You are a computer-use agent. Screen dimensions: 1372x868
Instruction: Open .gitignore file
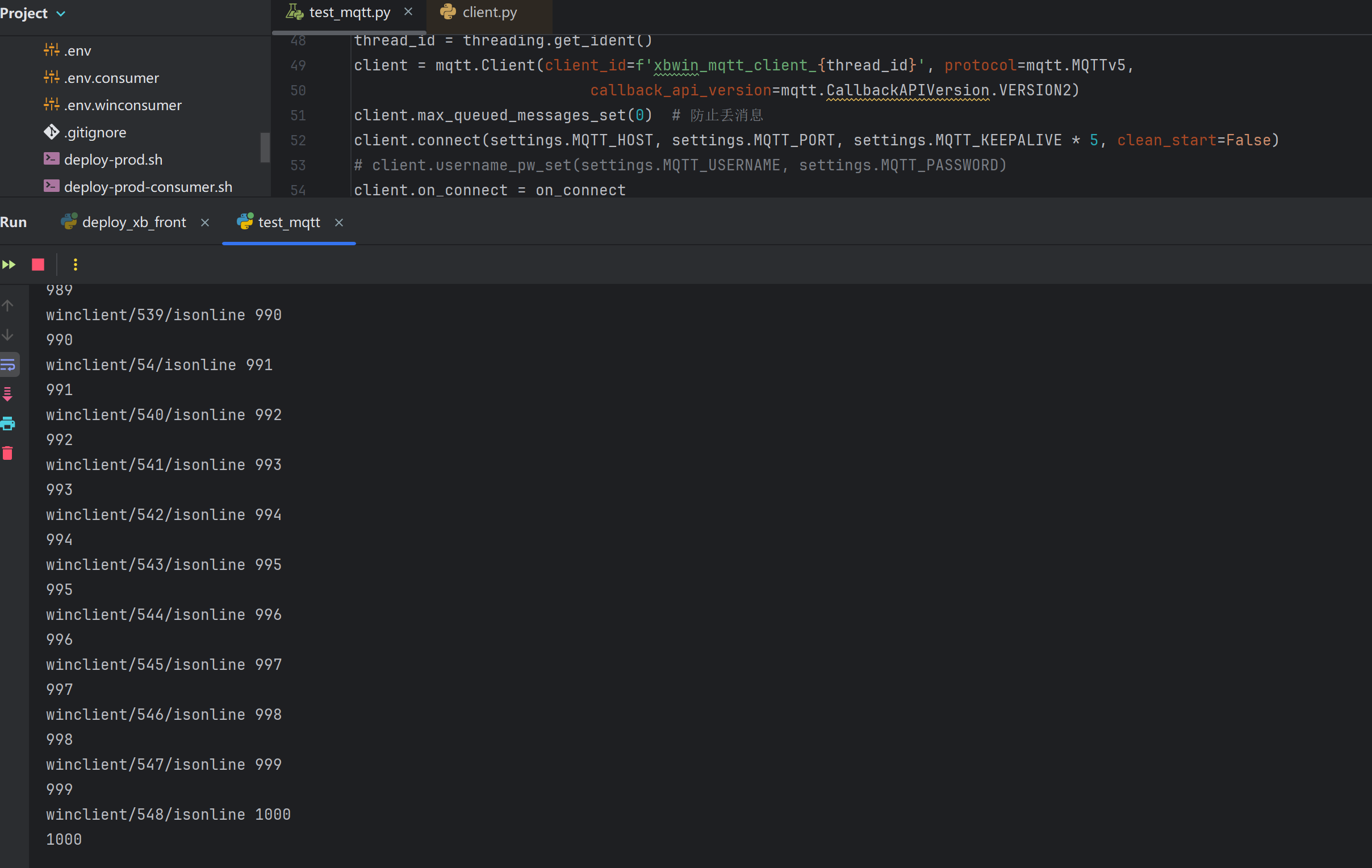click(x=95, y=133)
